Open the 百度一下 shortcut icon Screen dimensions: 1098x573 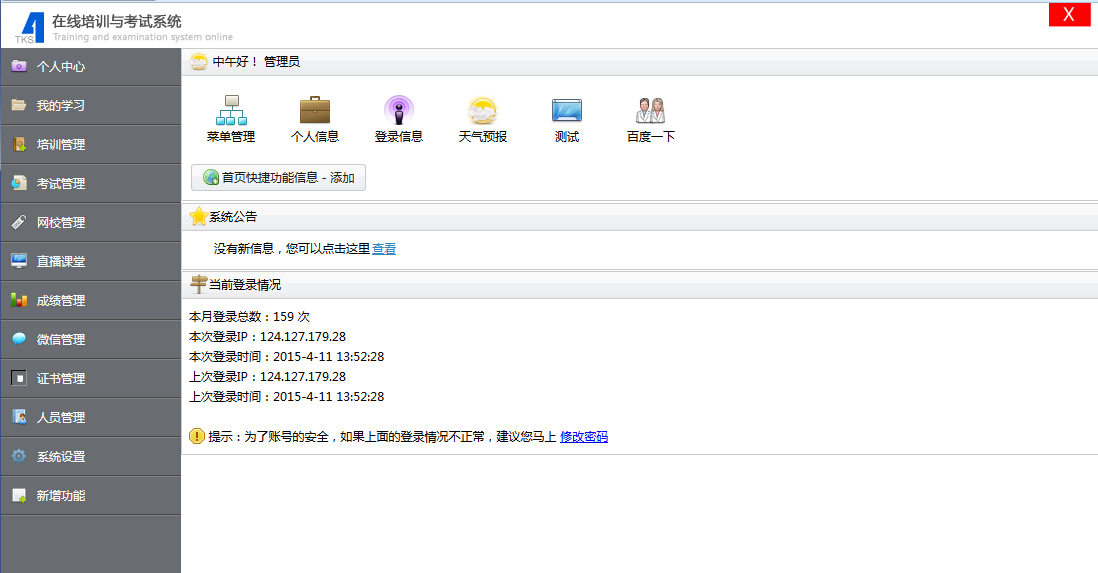coord(651,110)
